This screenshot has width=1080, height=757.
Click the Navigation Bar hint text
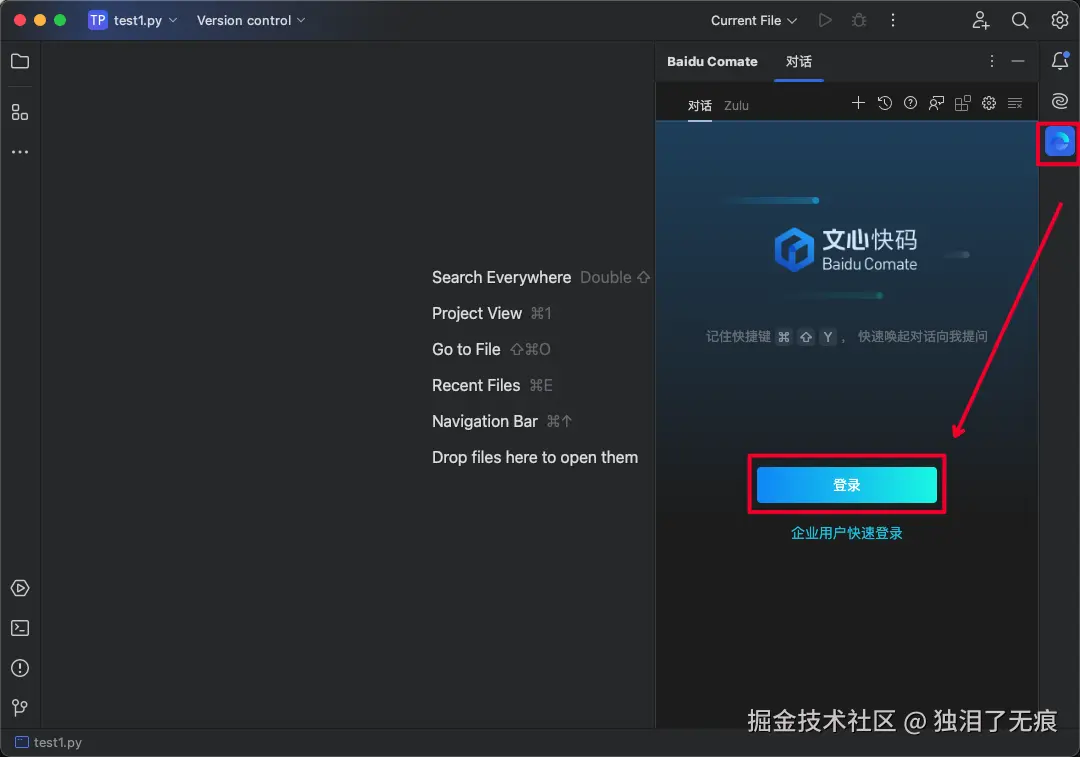click(485, 421)
